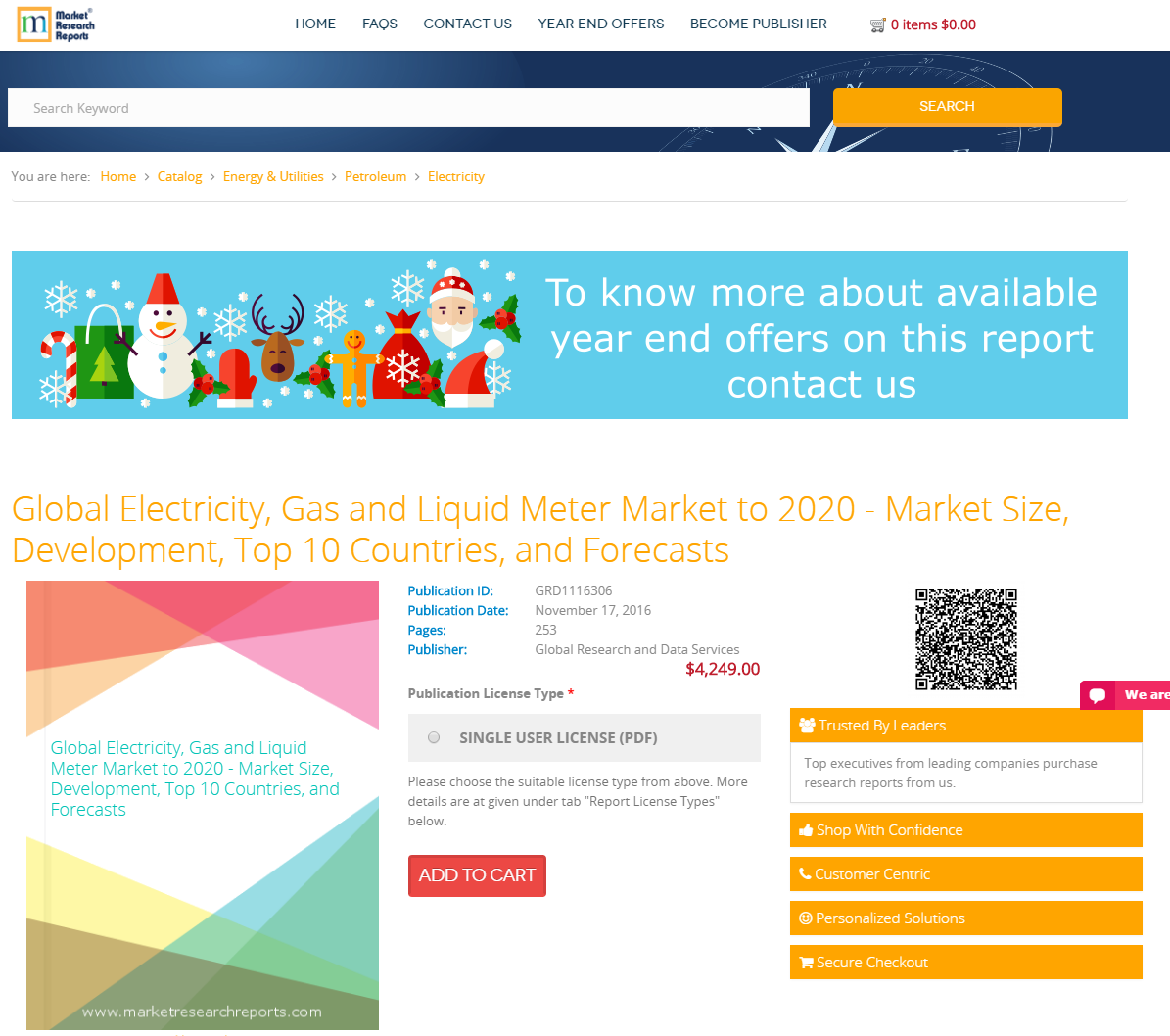Expand the Customer Centric accordion
1170x1036 pixels.
[964, 874]
